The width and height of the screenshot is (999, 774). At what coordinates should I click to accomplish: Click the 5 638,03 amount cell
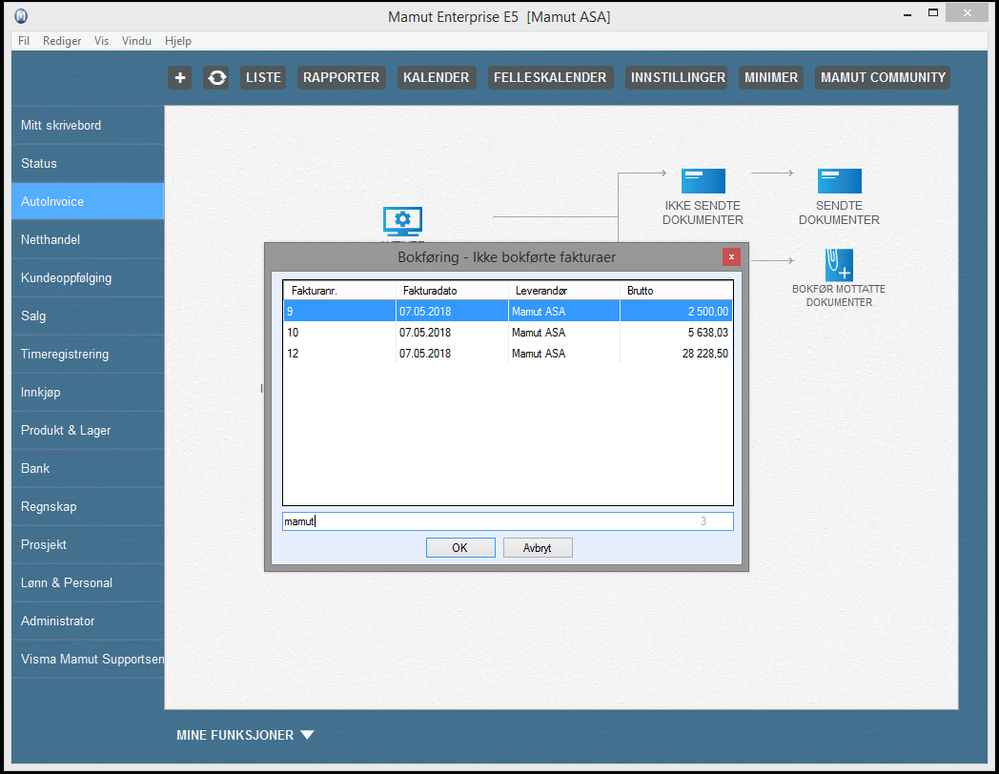pyautogui.click(x=676, y=333)
